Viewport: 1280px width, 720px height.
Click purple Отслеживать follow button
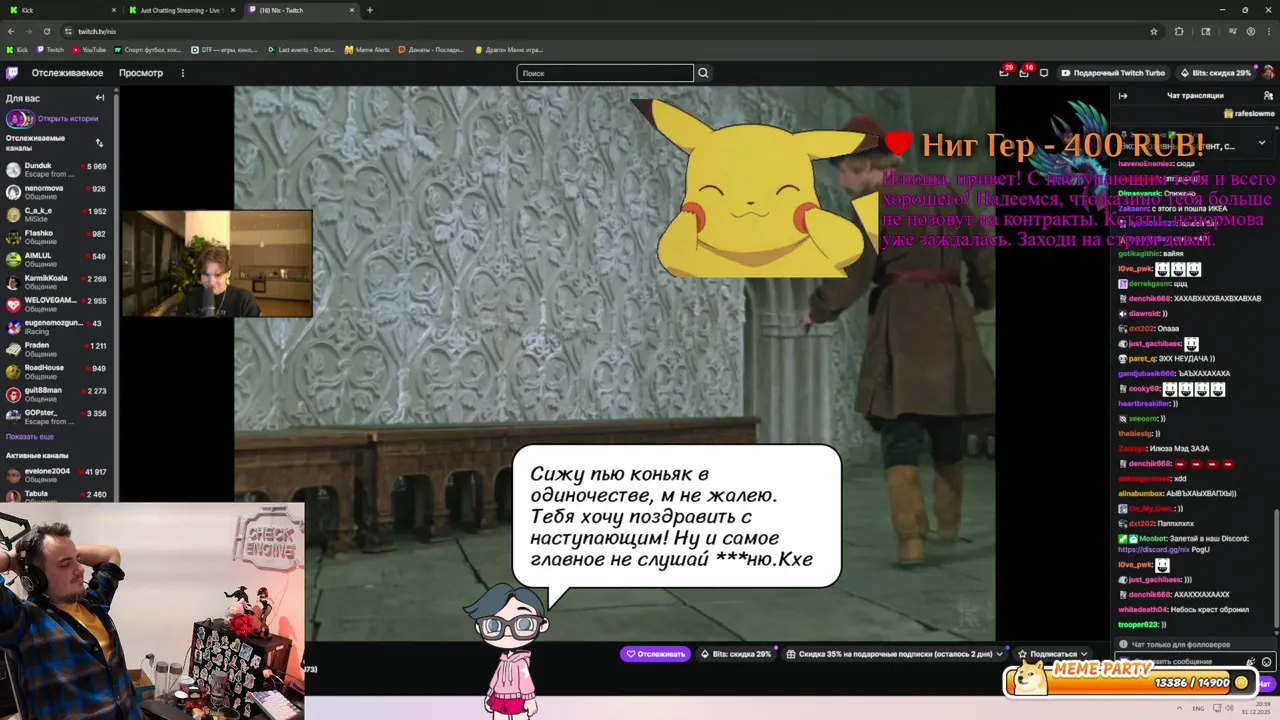tap(655, 654)
